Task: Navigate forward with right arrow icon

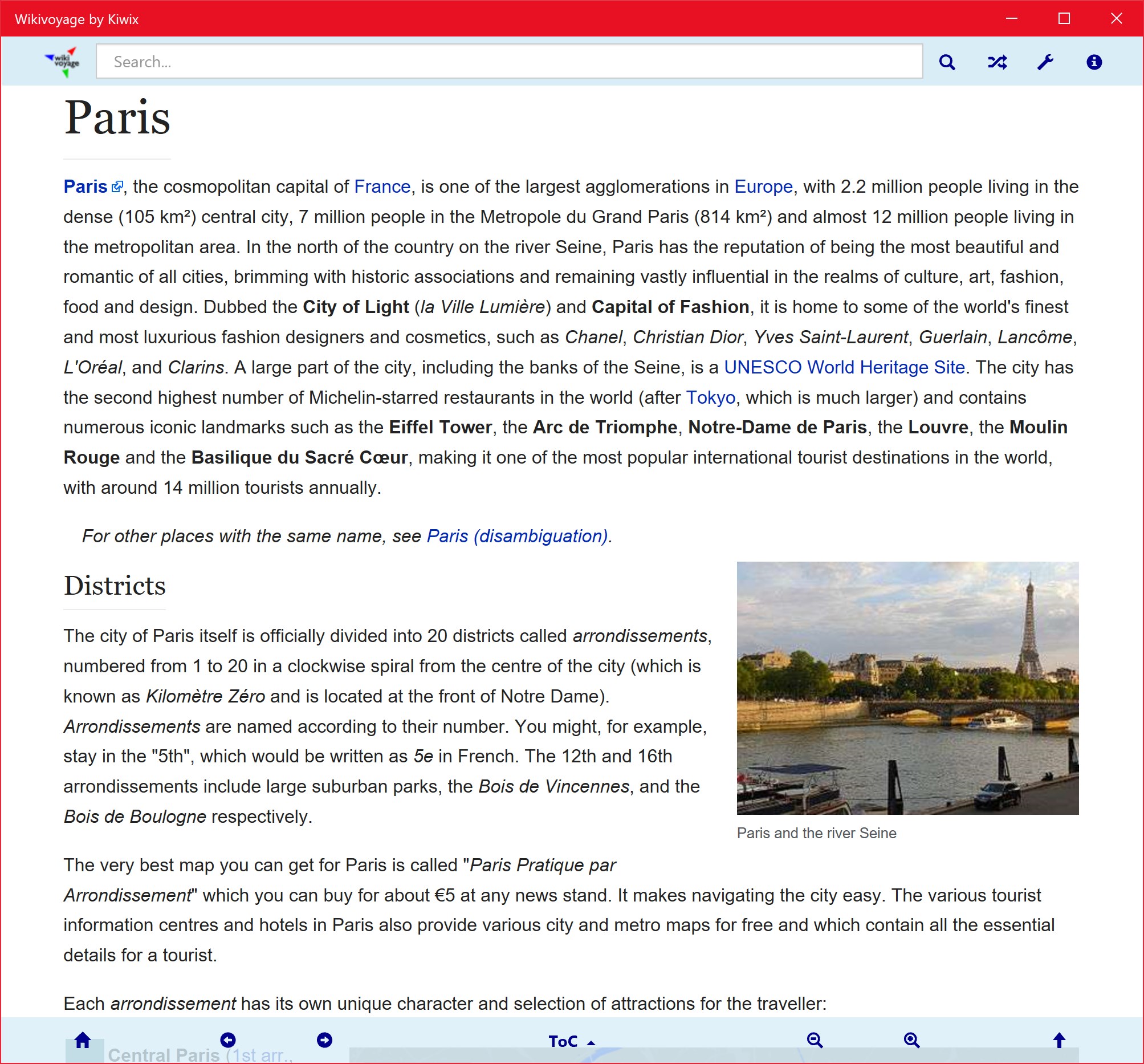Action: point(324,1040)
